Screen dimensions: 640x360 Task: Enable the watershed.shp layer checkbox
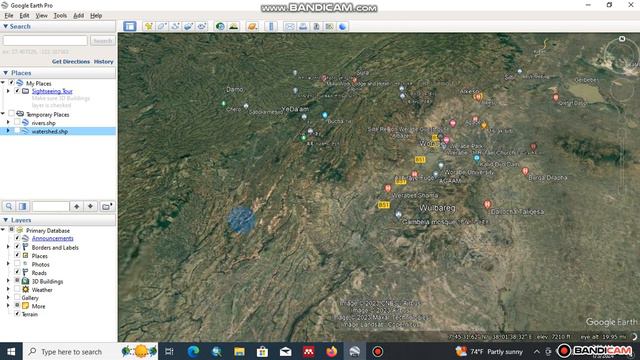click(x=17, y=131)
